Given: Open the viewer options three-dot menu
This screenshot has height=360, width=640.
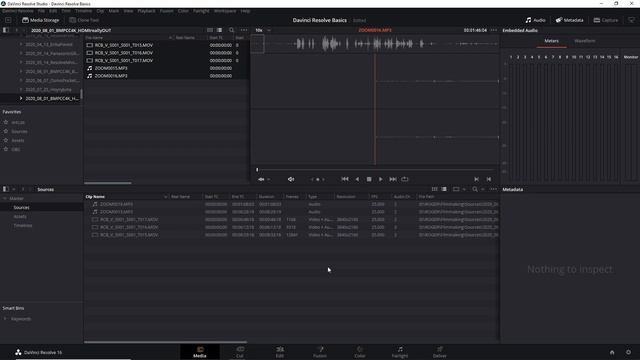Looking at the screenshot, I should (494, 30).
